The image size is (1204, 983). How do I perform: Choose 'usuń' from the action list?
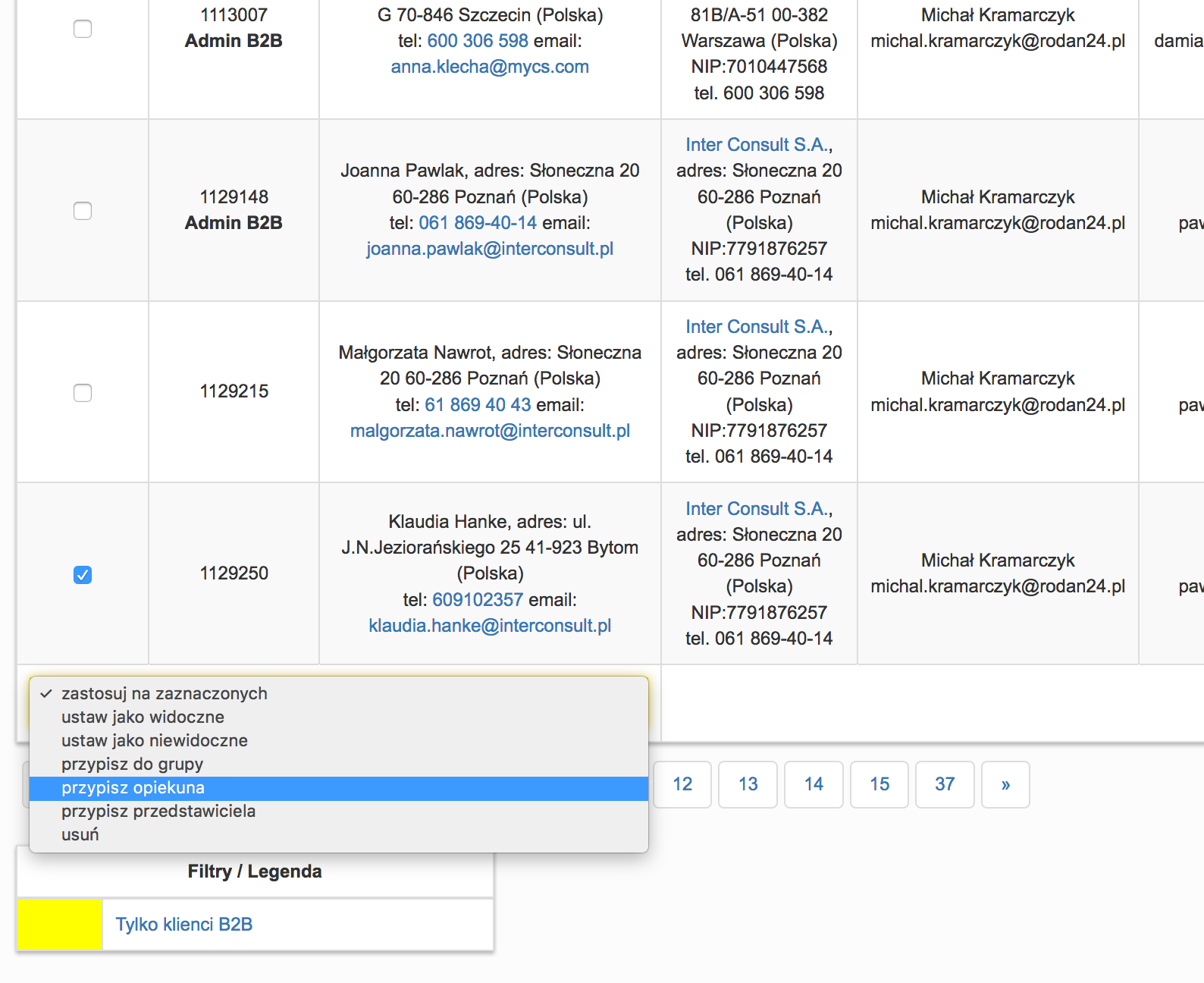click(x=80, y=835)
